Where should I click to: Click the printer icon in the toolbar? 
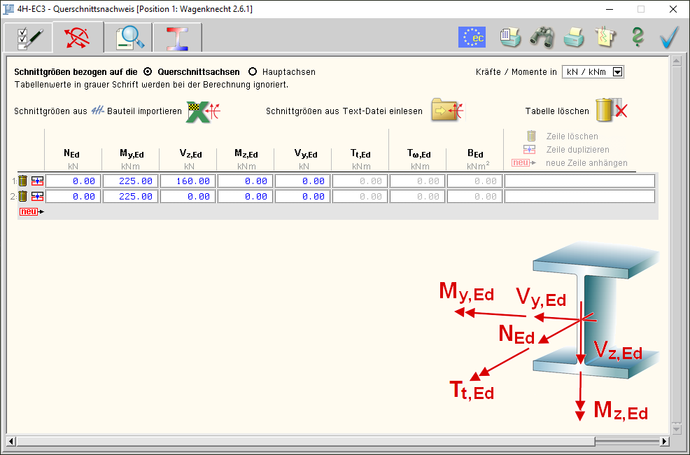[x=573, y=38]
